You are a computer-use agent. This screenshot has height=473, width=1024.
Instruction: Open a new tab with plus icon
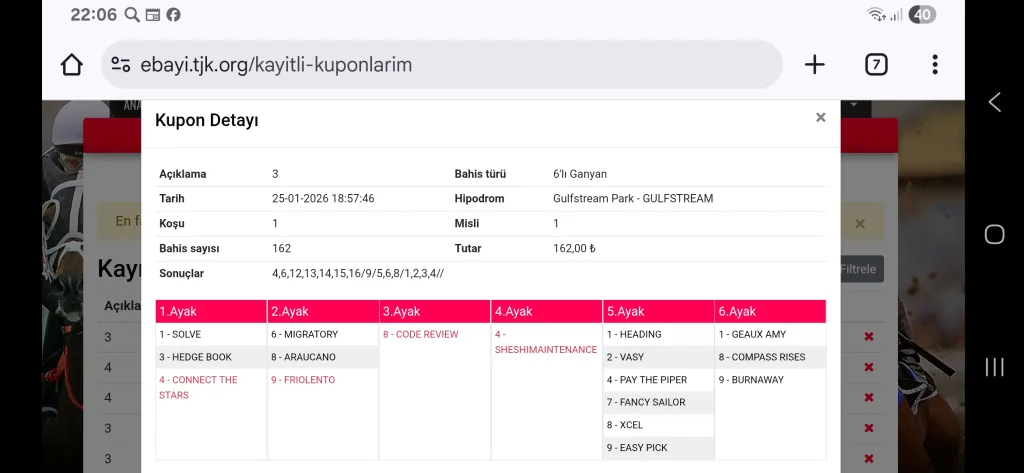click(x=815, y=65)
